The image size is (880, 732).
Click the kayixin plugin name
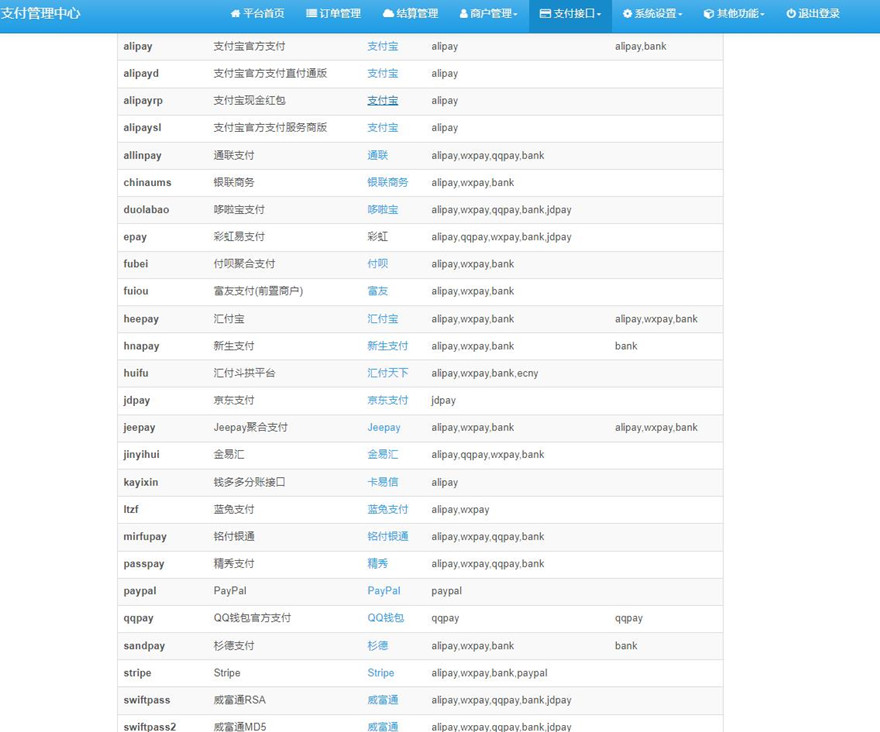click(x=141, y=482)
